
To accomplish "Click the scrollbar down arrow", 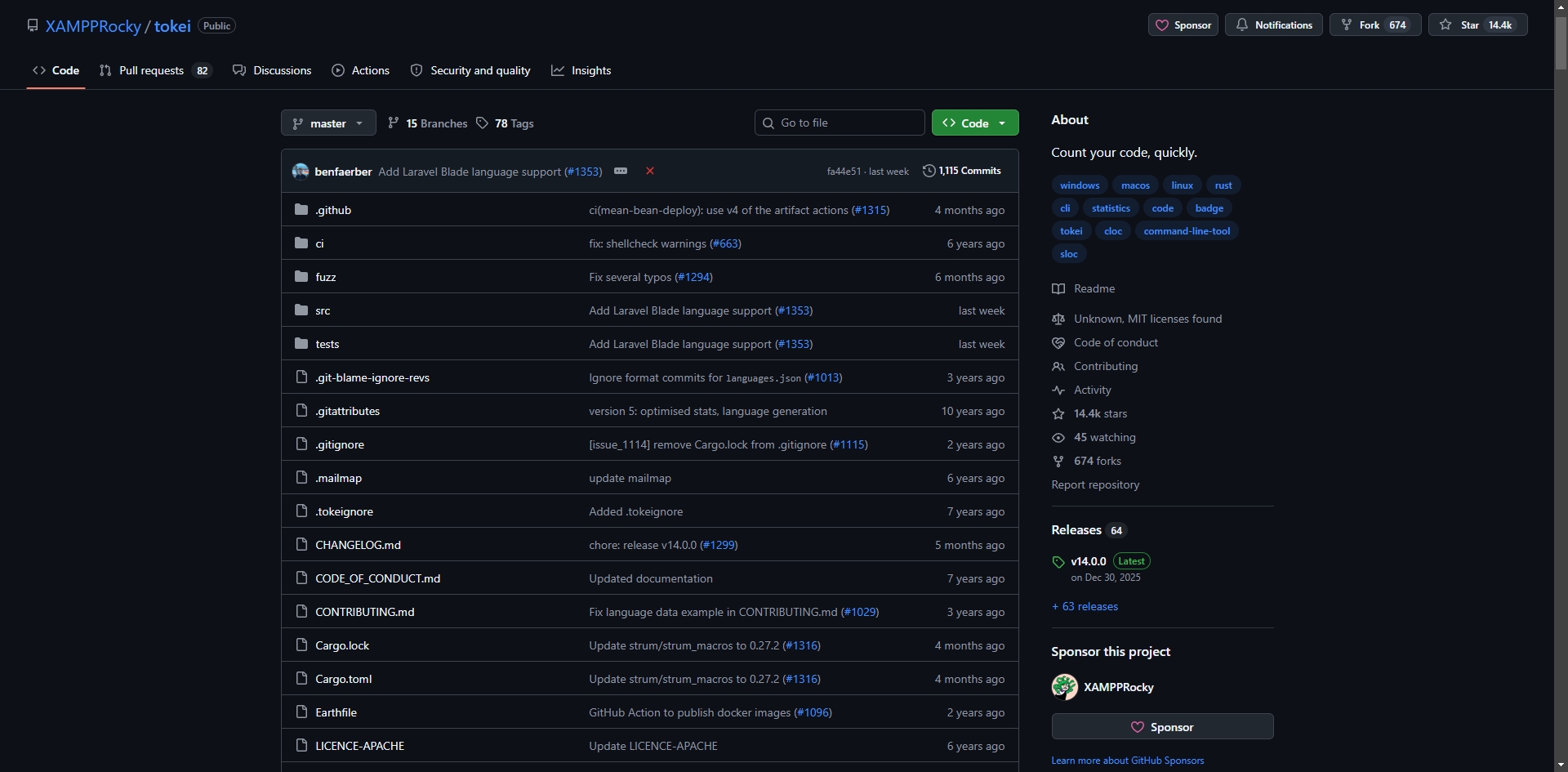I will [1561, 765].
